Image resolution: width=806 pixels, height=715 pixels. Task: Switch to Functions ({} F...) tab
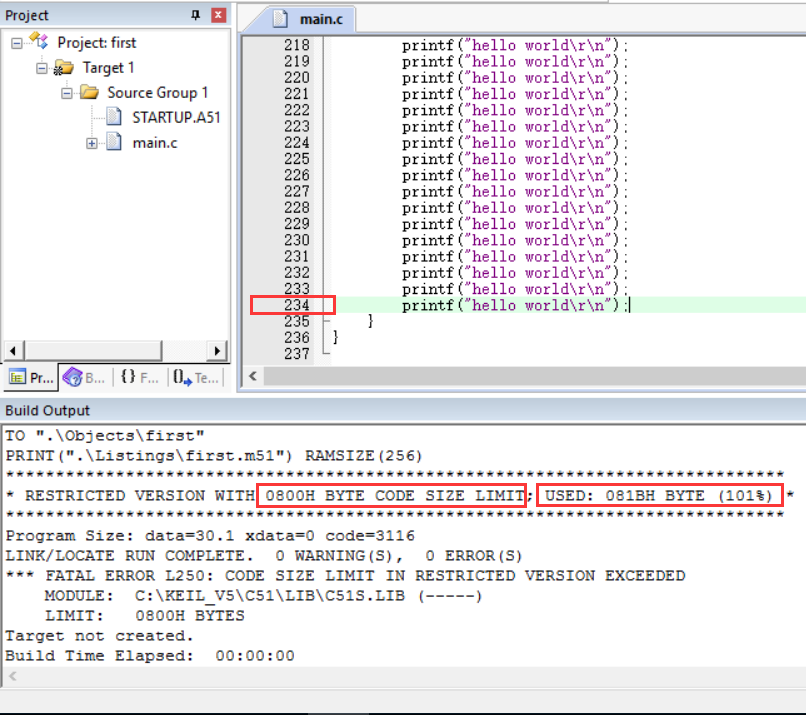tap(139, 378)
